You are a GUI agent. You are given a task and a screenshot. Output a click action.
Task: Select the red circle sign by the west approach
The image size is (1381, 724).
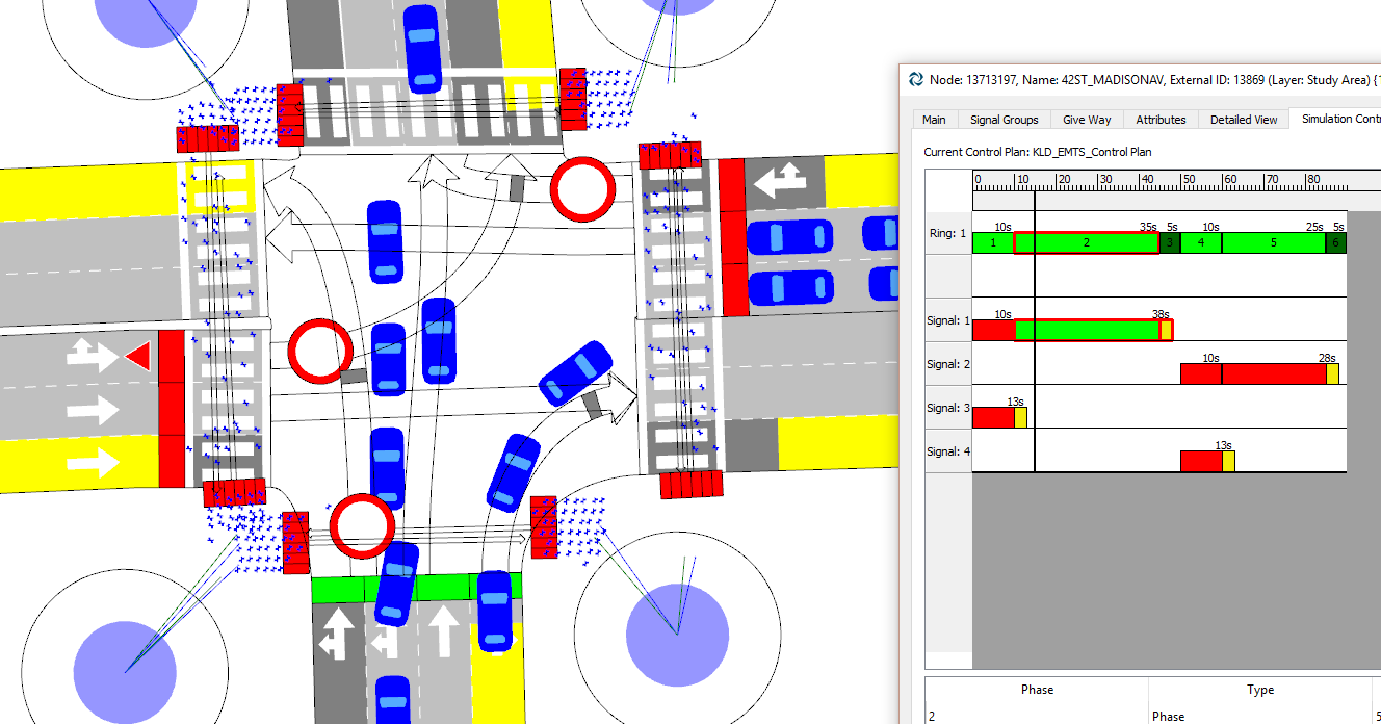pyautogui.click(x=320, y=351)
